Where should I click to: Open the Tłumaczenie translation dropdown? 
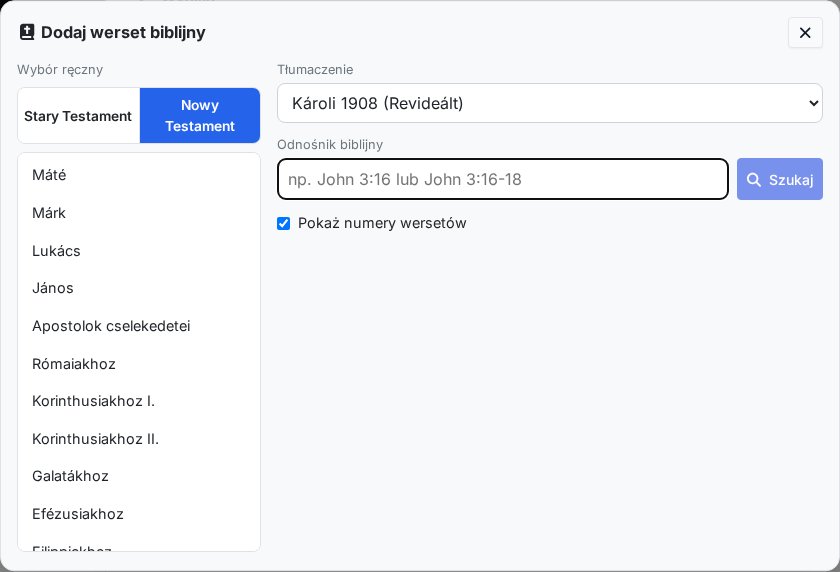550,103
